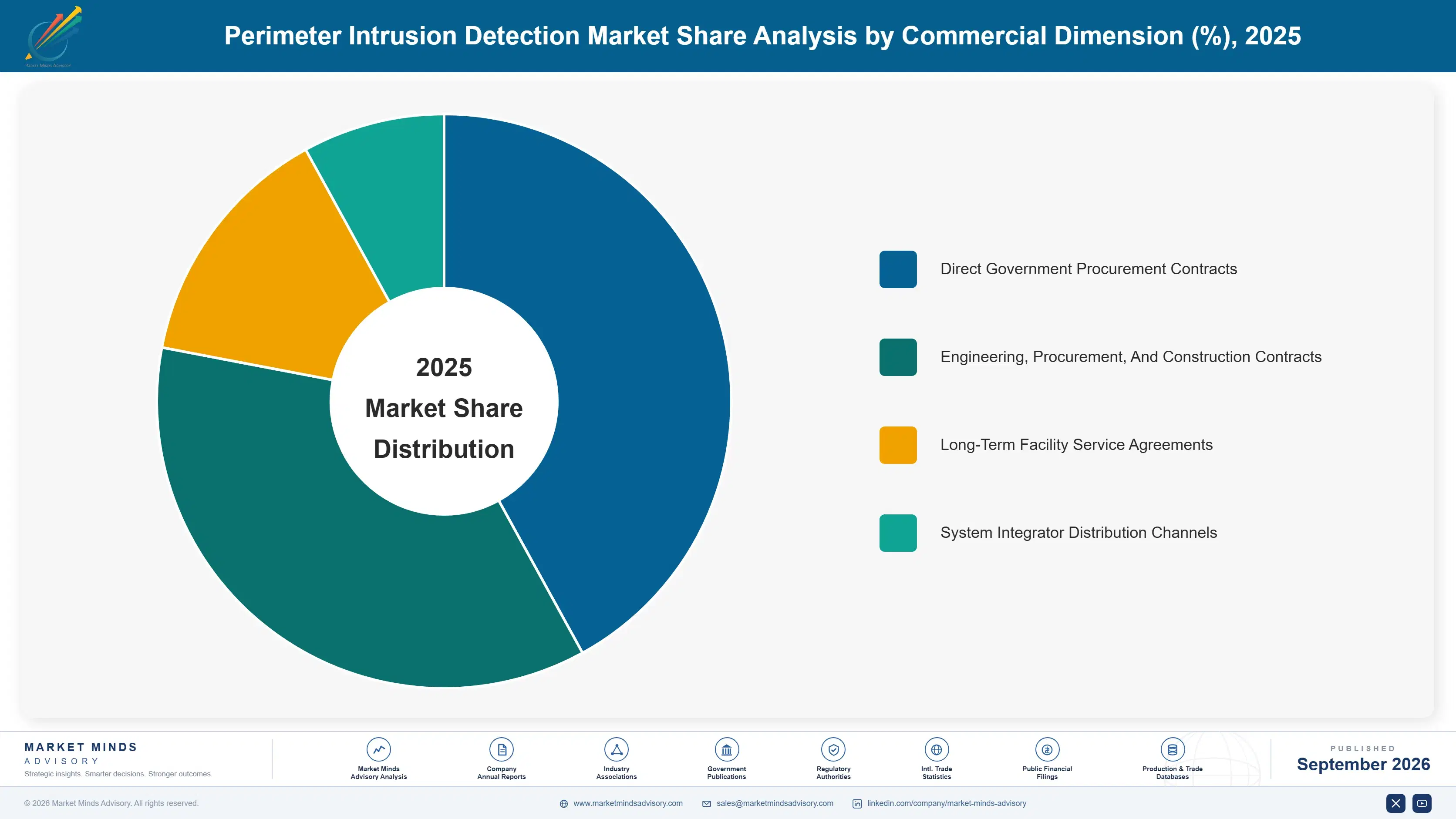This screenshot has width=1456, height=819.
Task: Click 'Direct Government Procurement Contracts' legend label
Action: (x=1089, y=269)
